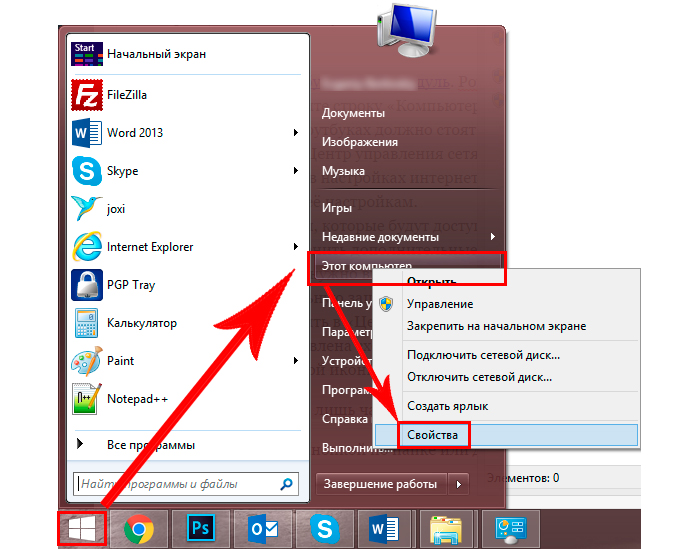Open Skype from the taskbar
The height and width of the screenshot is (549, 700).
click(325, 529)
